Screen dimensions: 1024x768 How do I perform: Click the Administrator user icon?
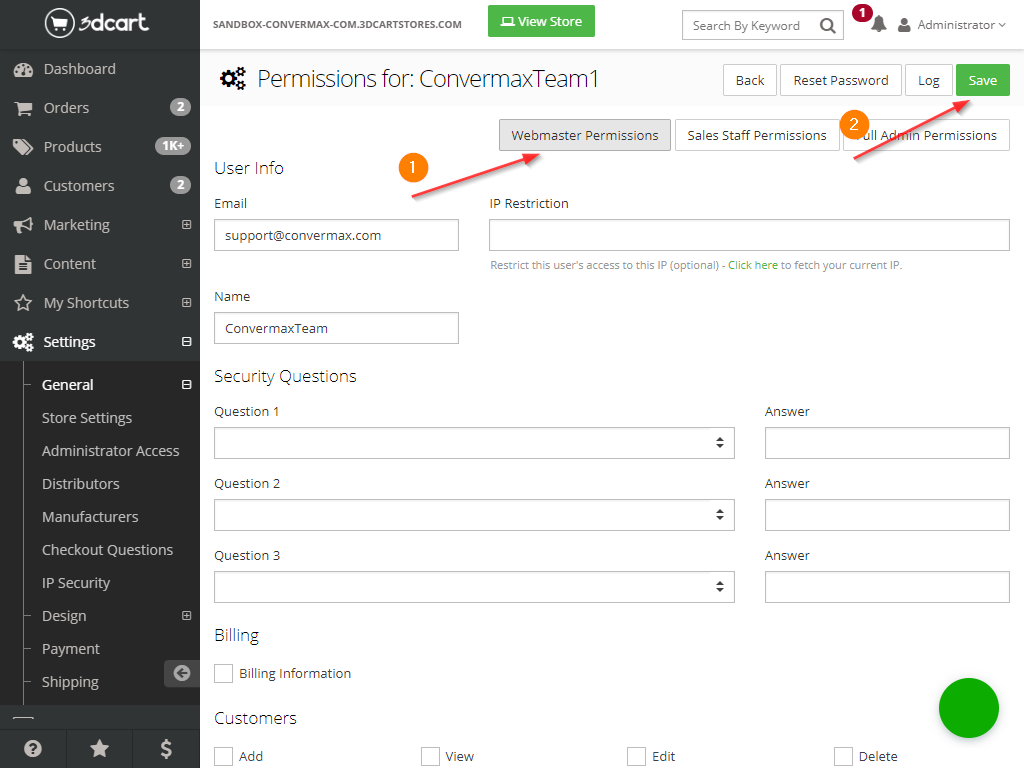(904, 25)
